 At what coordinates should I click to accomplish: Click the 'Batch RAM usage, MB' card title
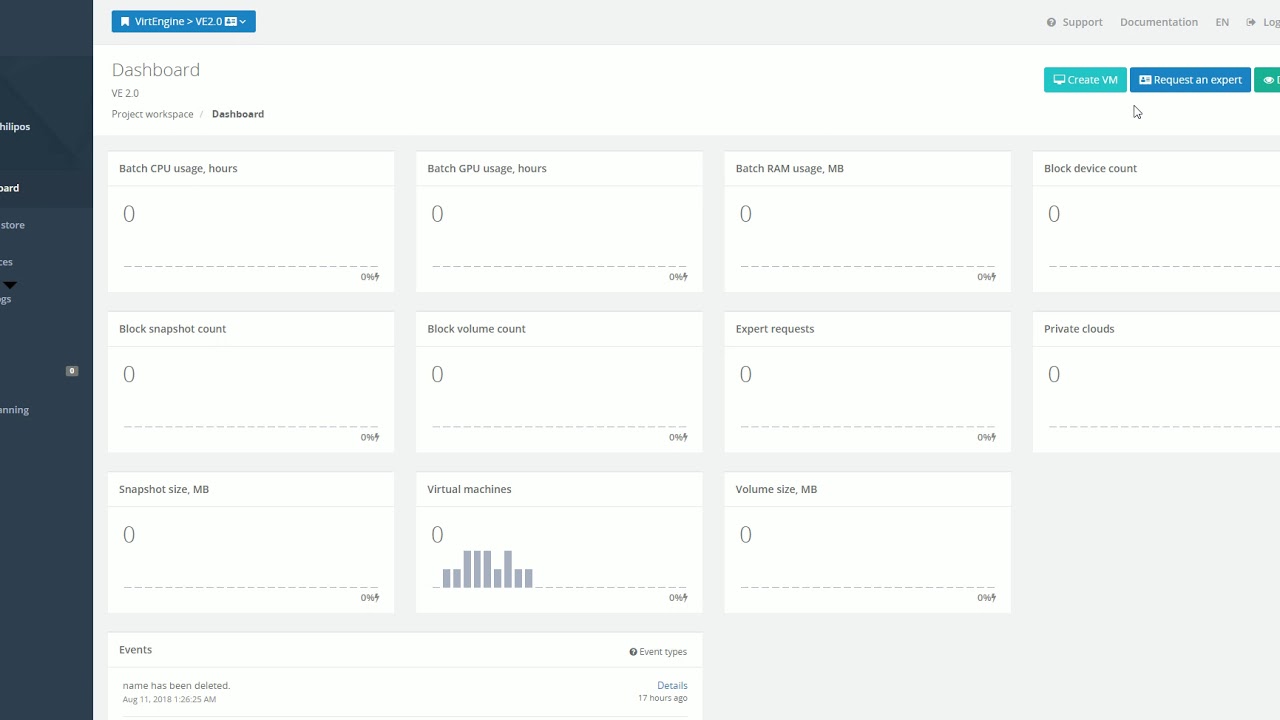point(790,168)
